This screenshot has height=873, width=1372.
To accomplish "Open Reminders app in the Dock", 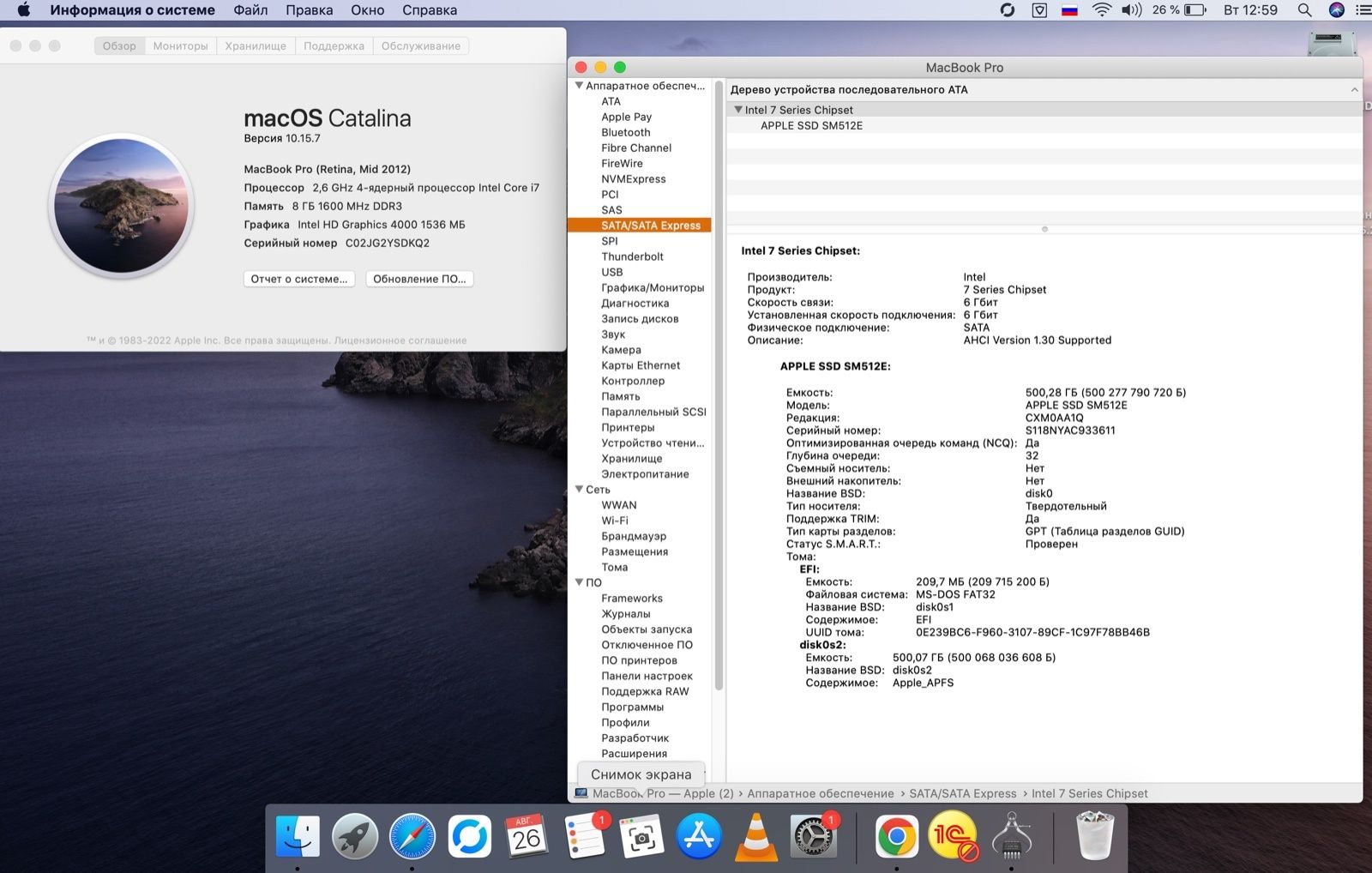I will tap(585, 836).
